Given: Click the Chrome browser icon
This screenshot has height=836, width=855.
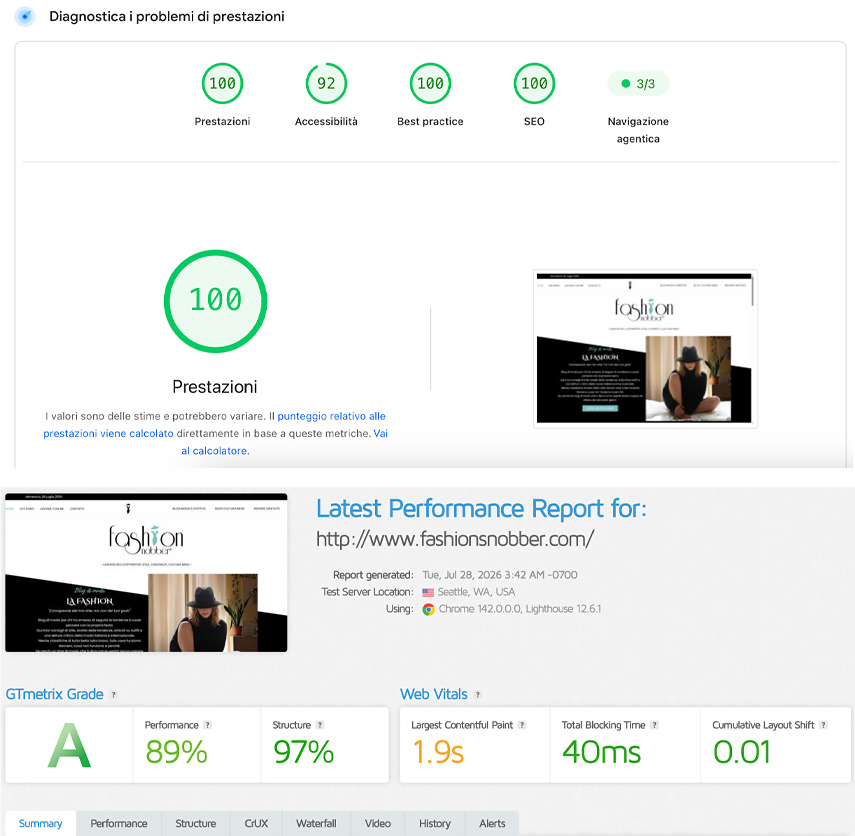Looking at the screenshot, I should pos(429,609).
